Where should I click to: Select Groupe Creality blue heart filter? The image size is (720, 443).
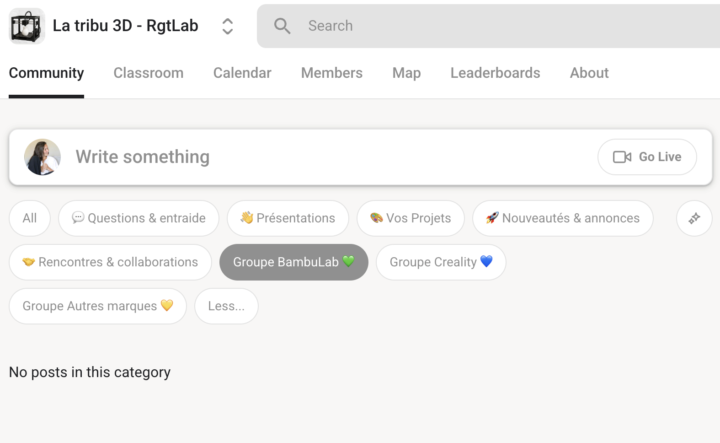(441, 262)
